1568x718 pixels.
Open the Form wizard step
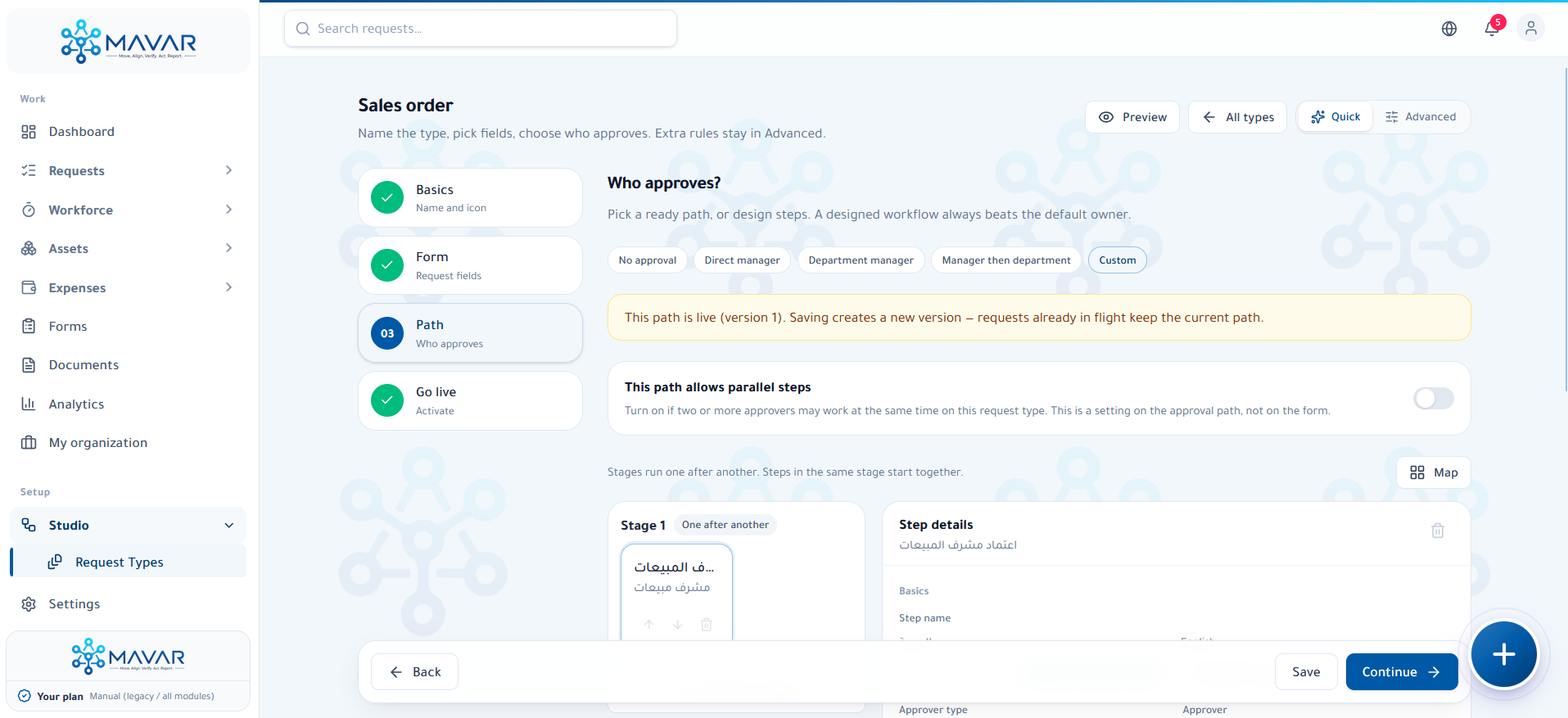coord(470,265)
